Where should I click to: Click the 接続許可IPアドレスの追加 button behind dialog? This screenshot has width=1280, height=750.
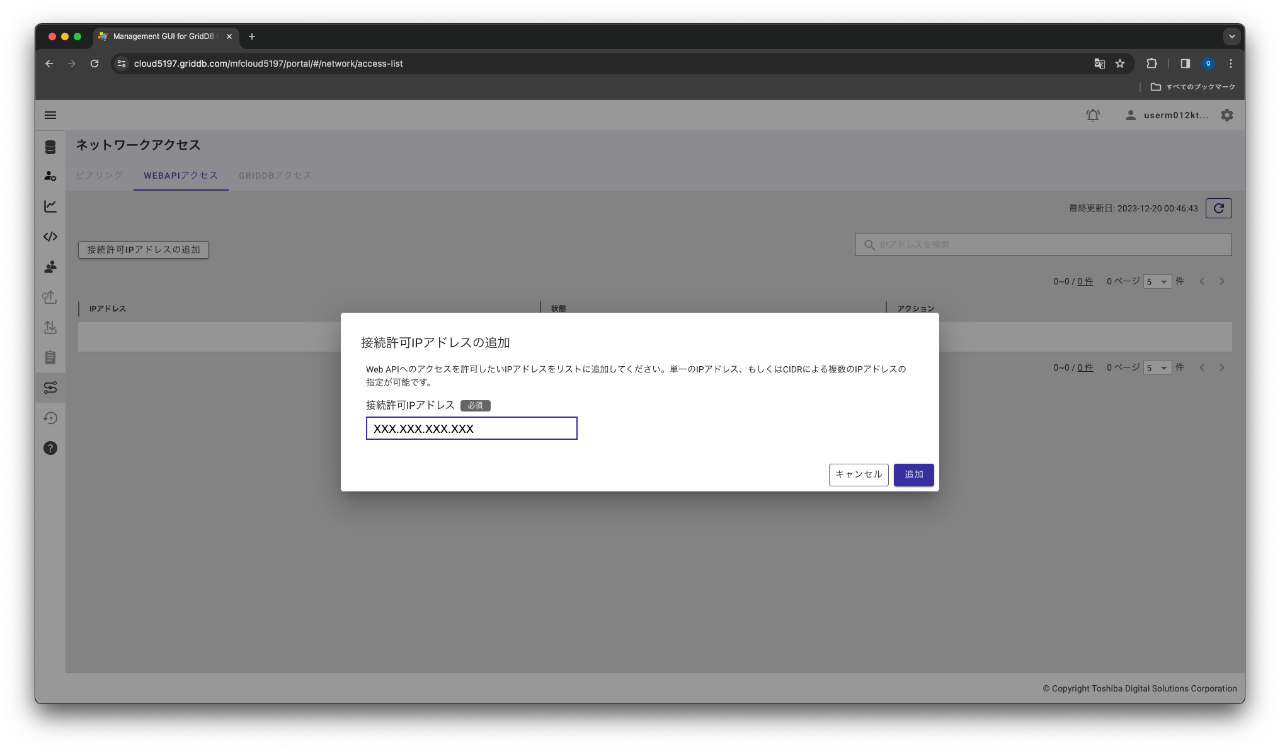tap(143, 250)
